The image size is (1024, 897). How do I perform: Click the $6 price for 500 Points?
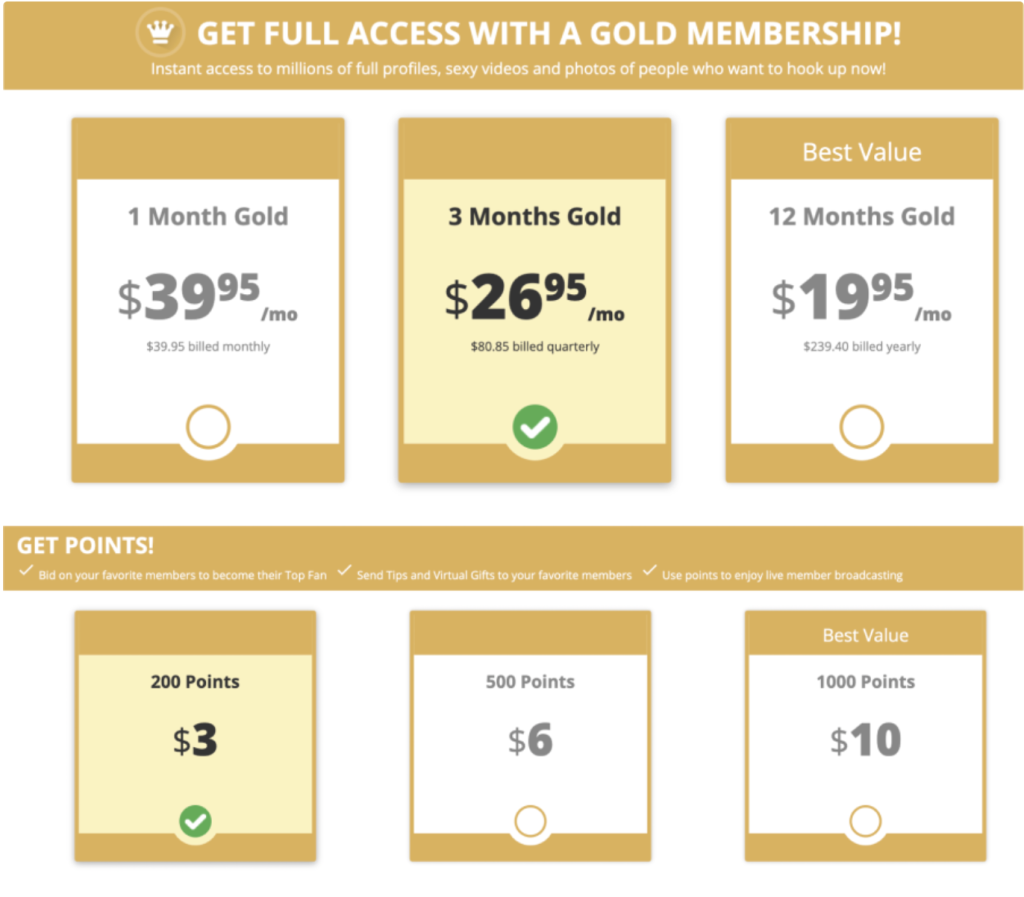pos(530,741)
